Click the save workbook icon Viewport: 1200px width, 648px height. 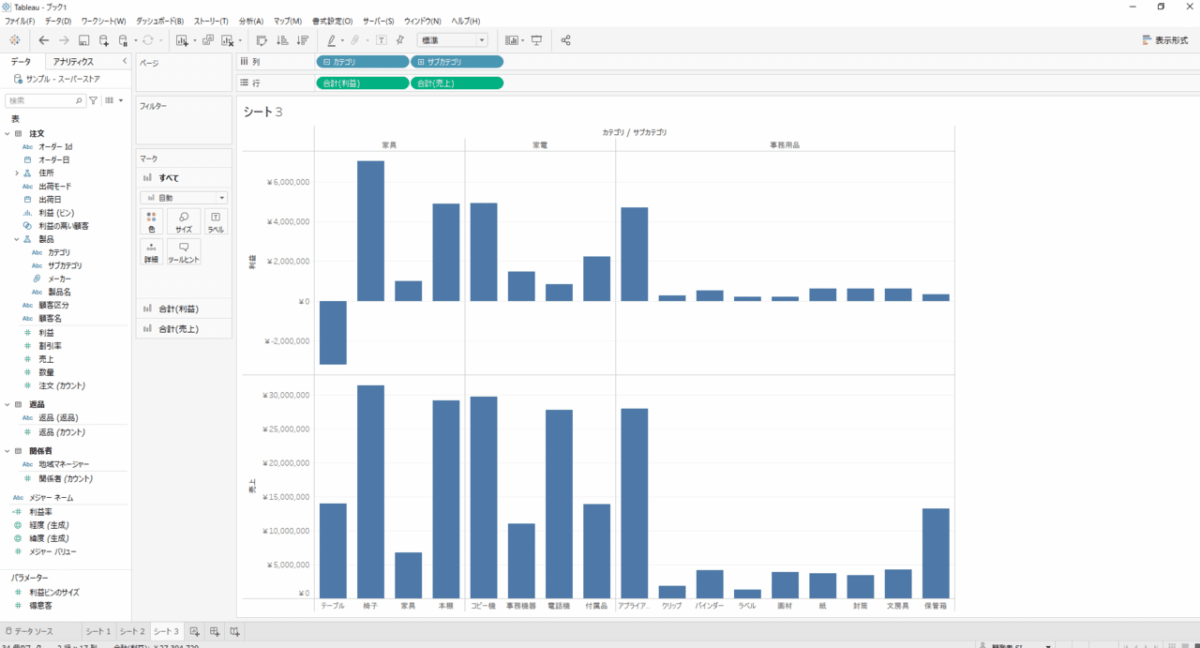point(84,40)
